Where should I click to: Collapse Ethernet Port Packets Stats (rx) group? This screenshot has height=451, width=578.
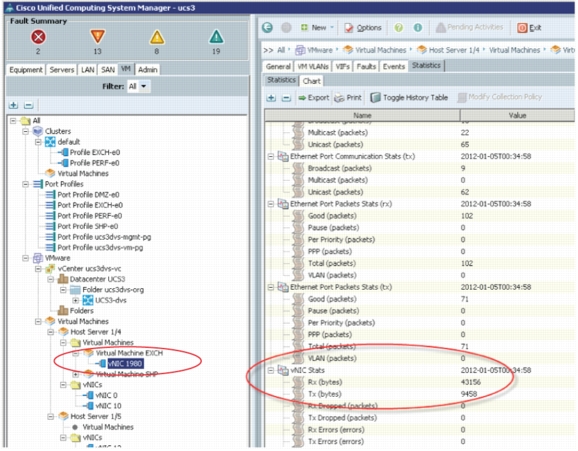[x=271, y=204]
